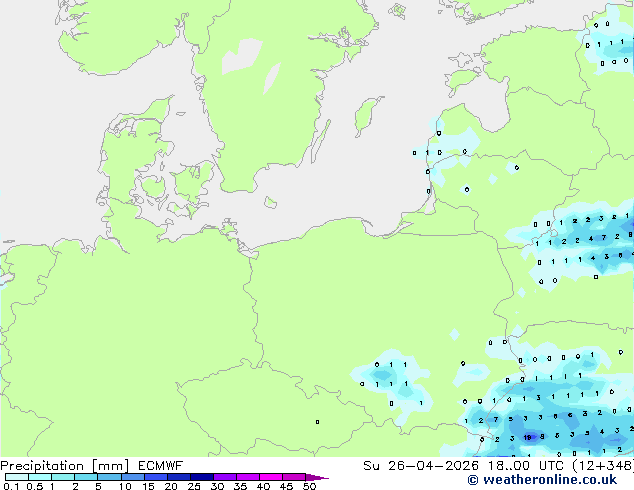Click the '20' legend scale label
Viewport: 634px width, 490px height.
[x=171, y=486]
